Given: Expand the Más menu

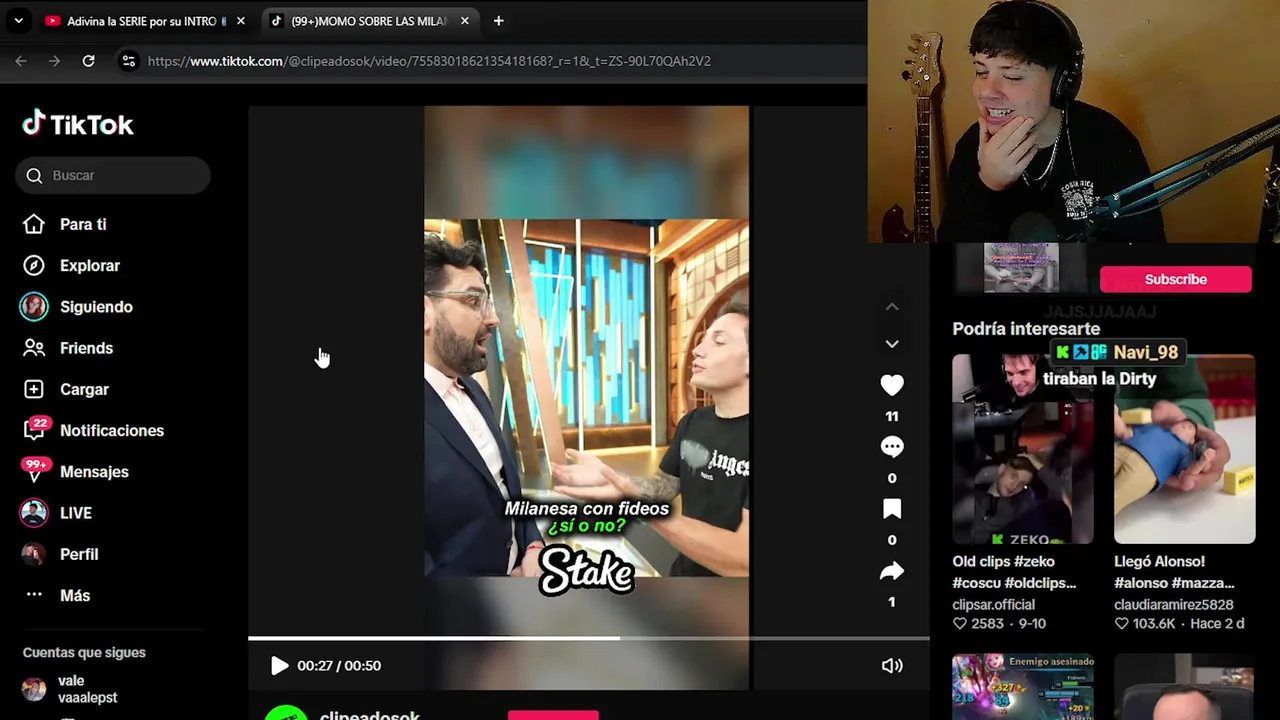Looking at the screenshot, I should (x=75, y=595).
